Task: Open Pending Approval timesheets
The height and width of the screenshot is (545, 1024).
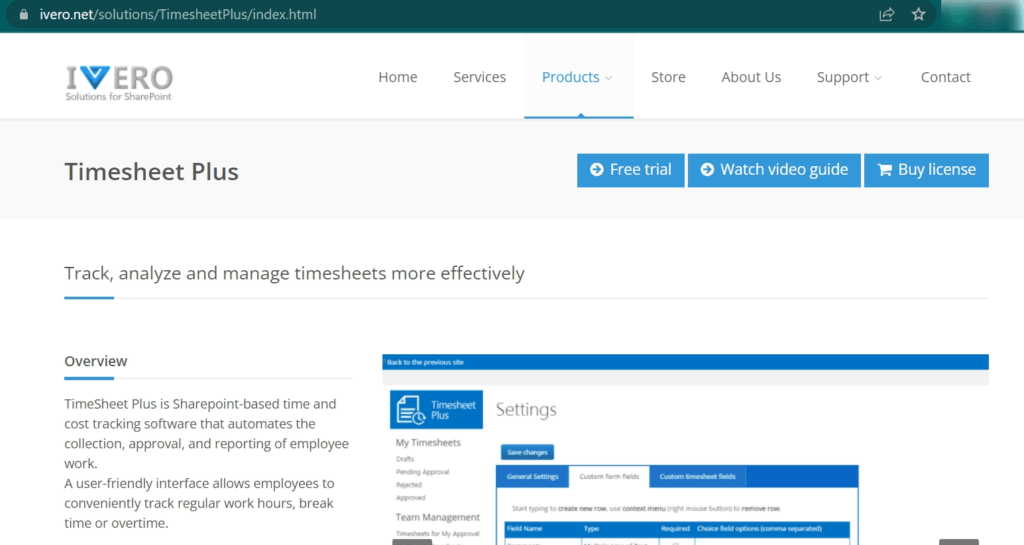Action: pos(423,472)
